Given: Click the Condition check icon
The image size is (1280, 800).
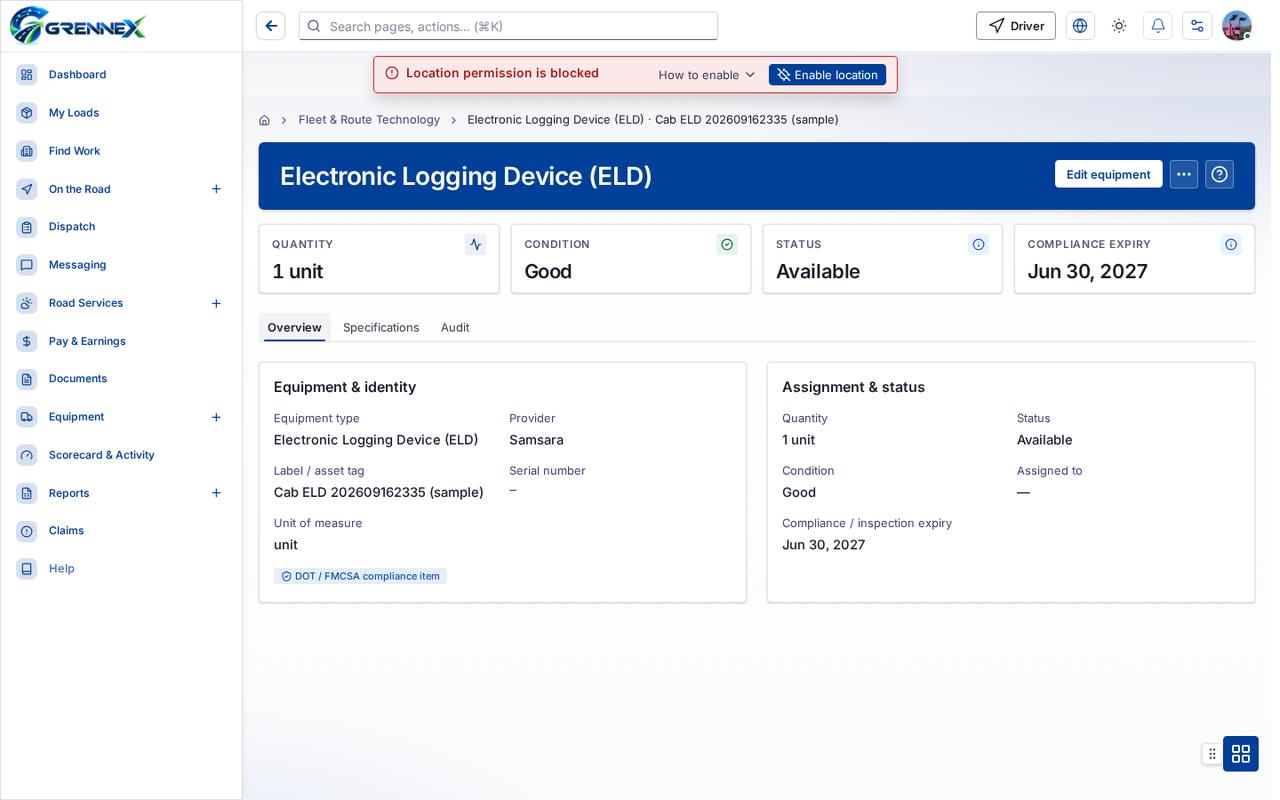Looking at the screenshot, I should pos(727,244).
